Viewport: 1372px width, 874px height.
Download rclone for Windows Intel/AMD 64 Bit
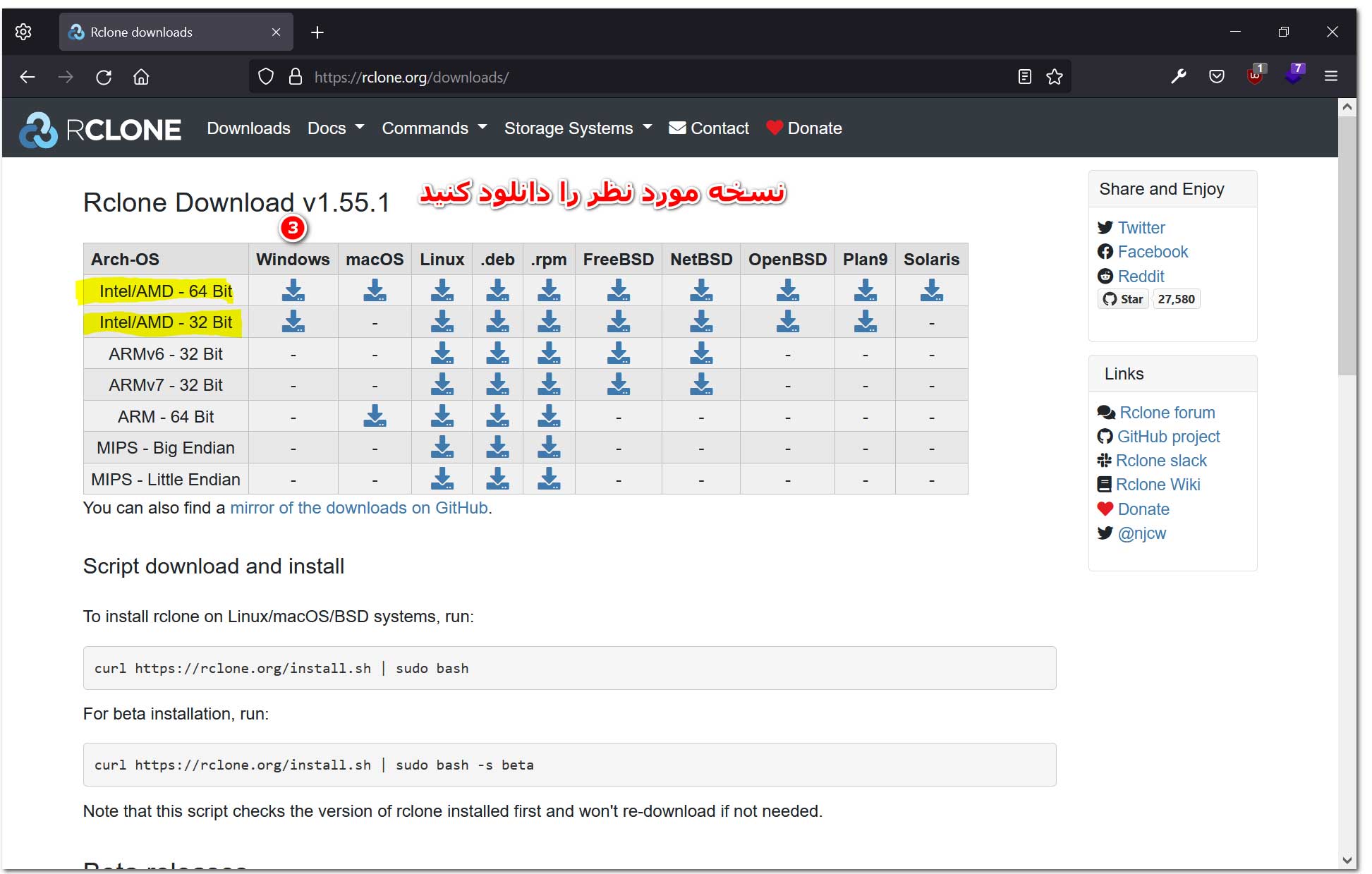tap(293, 291)
